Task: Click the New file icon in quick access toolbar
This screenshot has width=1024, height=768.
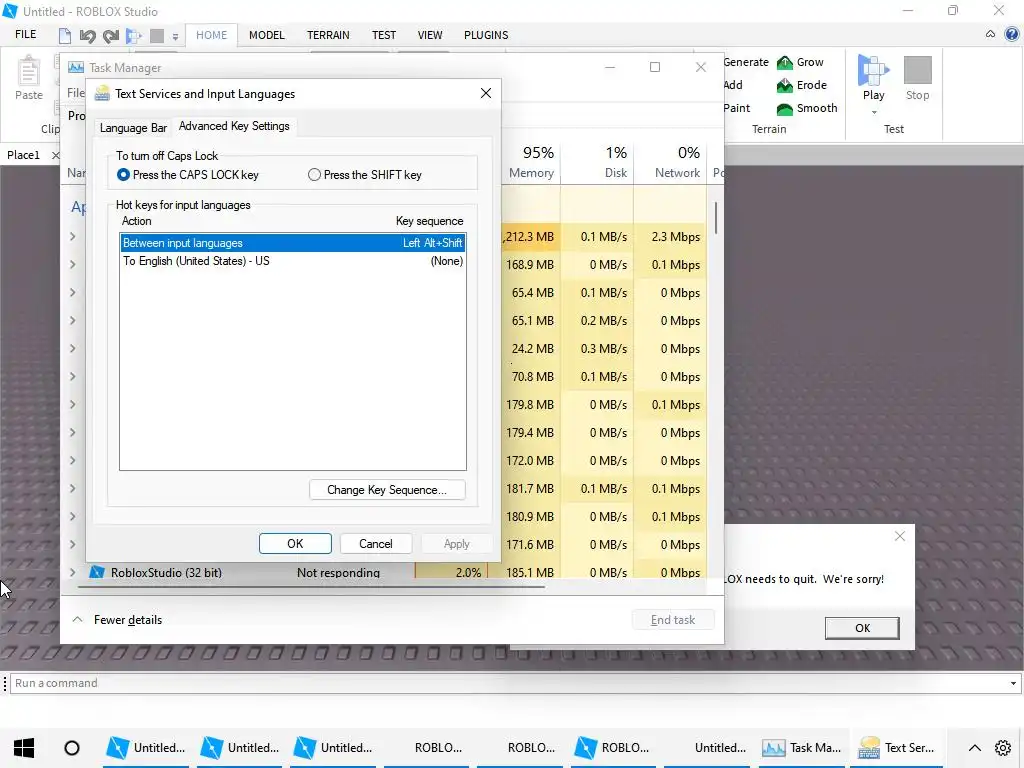Action: (65, 35)
